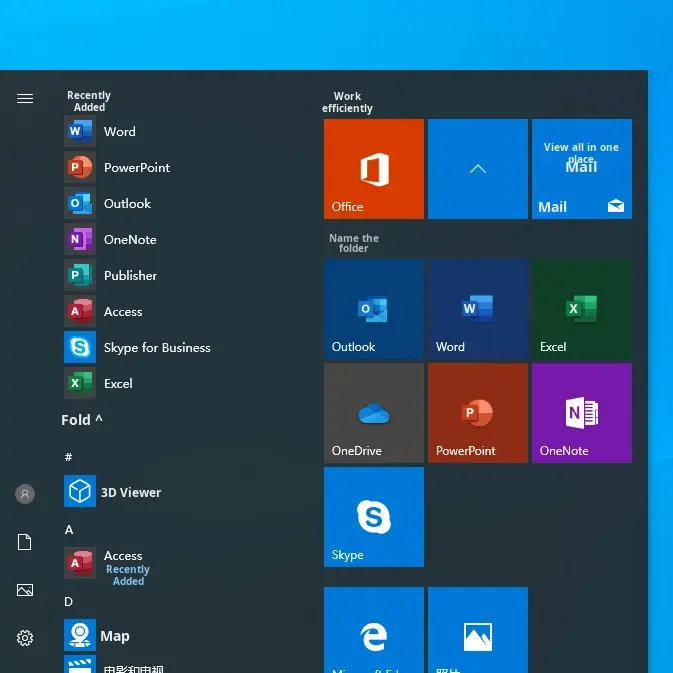This screenshot has width=673, height=673.
Task: Launch the Excel tile in the folder
Action: 582,310
